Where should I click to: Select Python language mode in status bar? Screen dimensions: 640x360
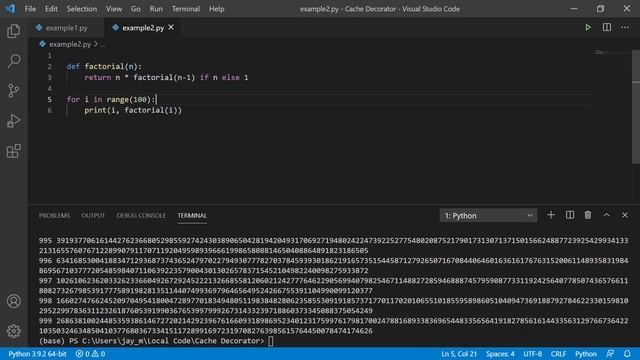coord(586,354)
